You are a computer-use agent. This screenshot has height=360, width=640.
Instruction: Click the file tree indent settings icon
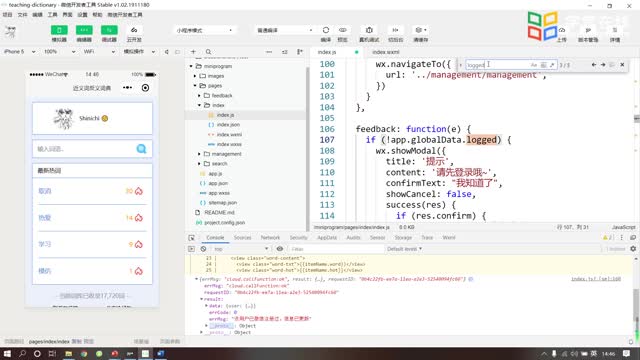[x=284, y=52]
